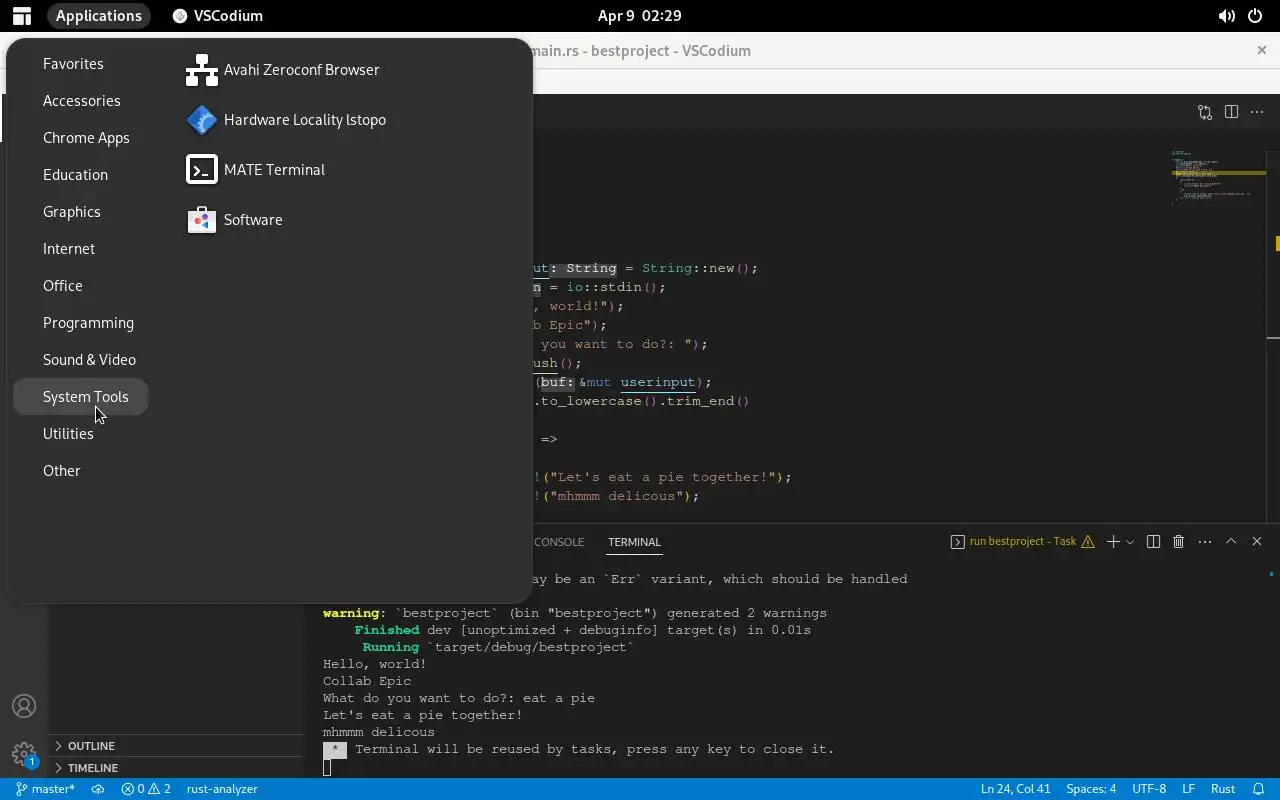This screenshot has width=1280, height=800.
Task: Launch the Software app
Action: tap(235, 220)
